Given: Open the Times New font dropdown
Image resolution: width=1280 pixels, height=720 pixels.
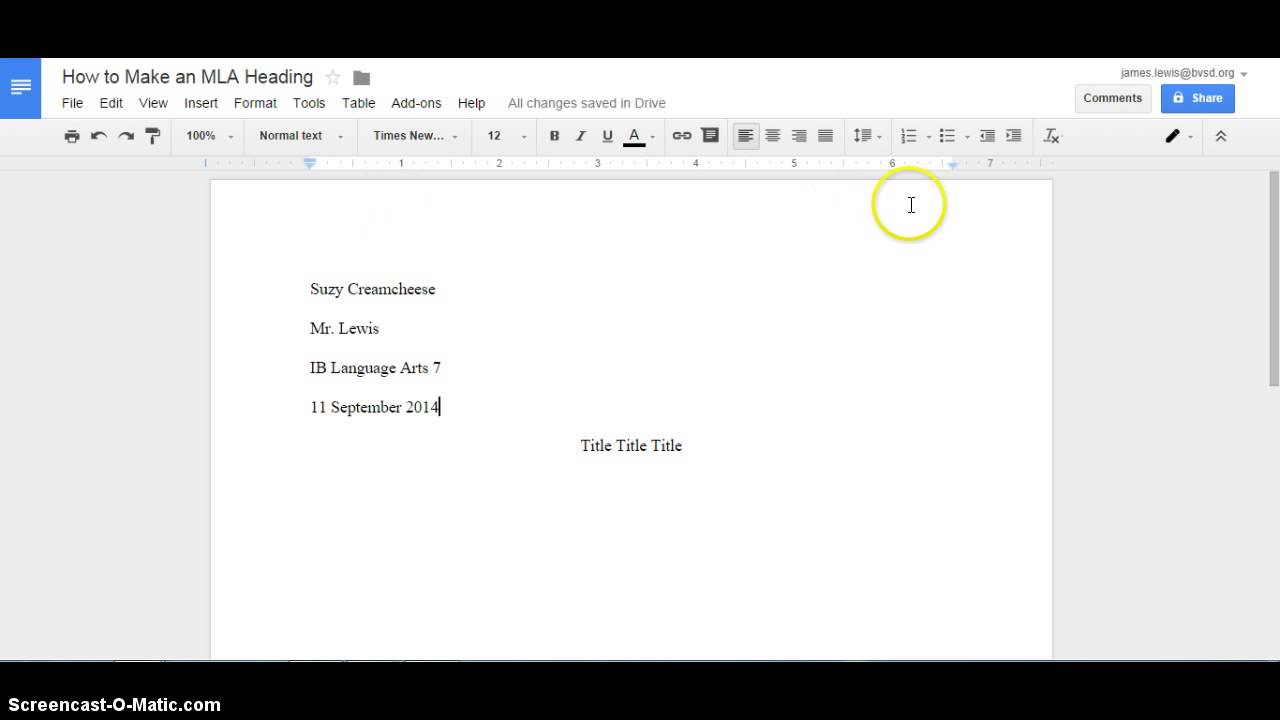Looking at the screenshot, I should 416,136.
